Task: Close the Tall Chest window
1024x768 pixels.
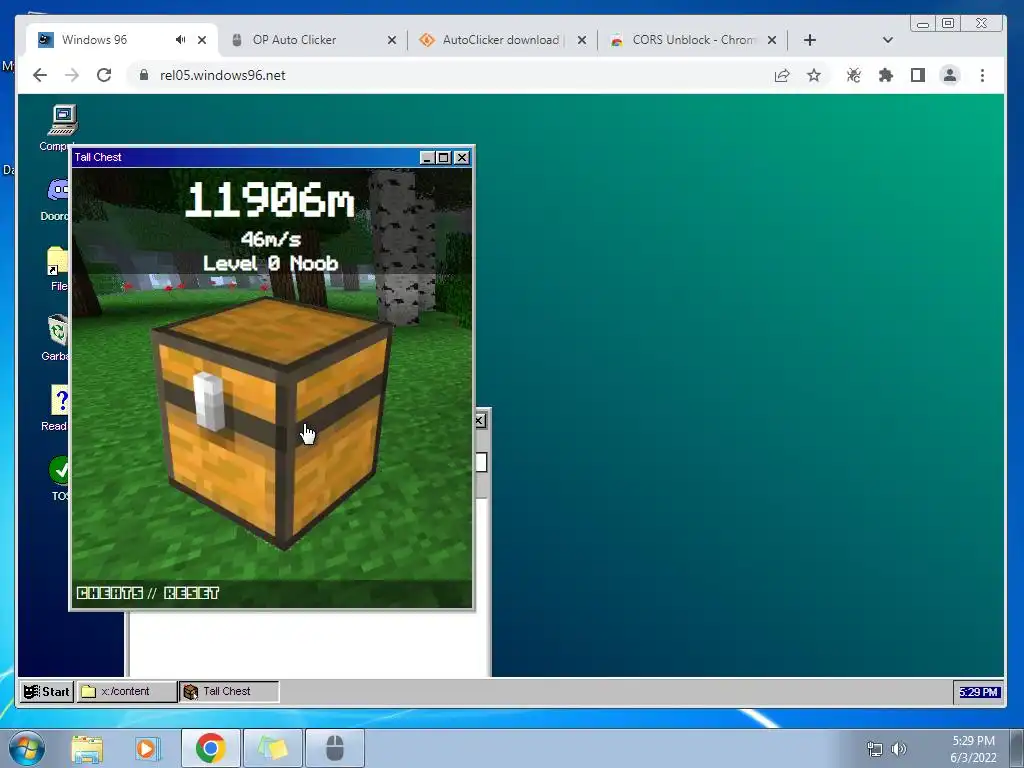Action: [462, 157]
